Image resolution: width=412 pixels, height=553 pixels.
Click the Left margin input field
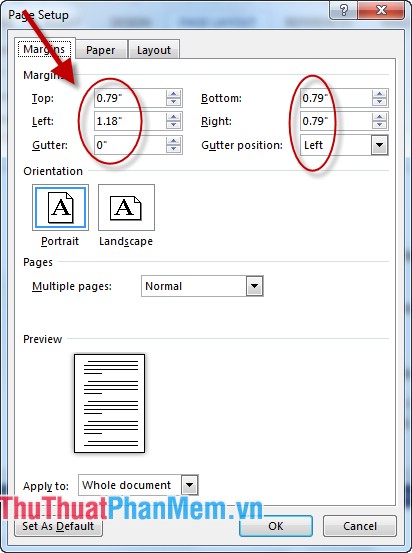click(x=130, y=121)
